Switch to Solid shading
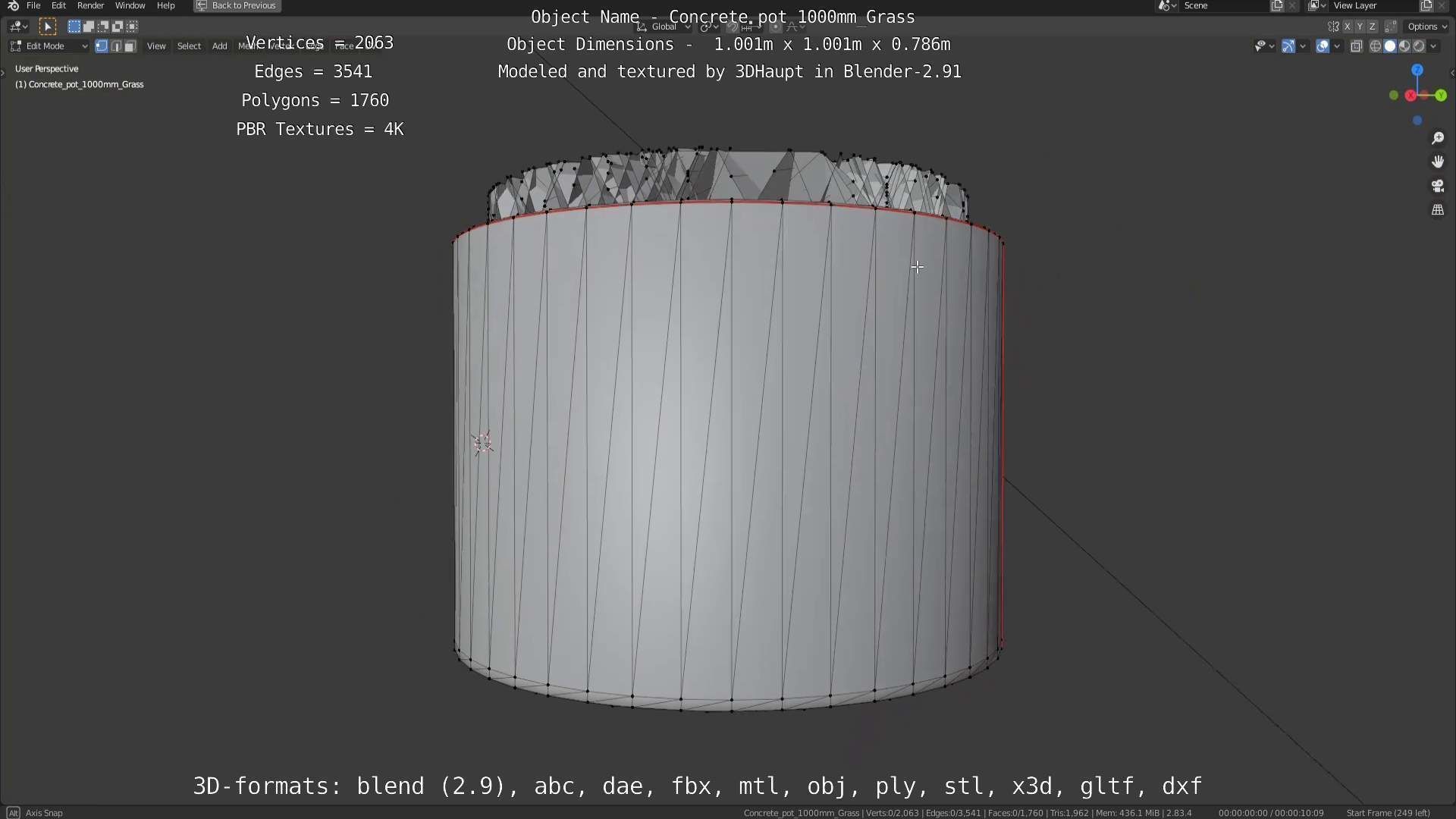 1390,46
